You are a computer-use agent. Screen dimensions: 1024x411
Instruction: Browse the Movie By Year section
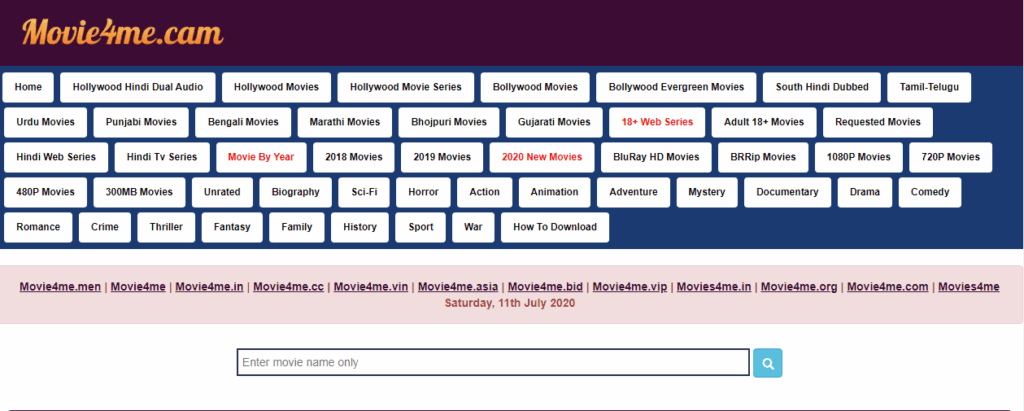click(x=261, y=157)
